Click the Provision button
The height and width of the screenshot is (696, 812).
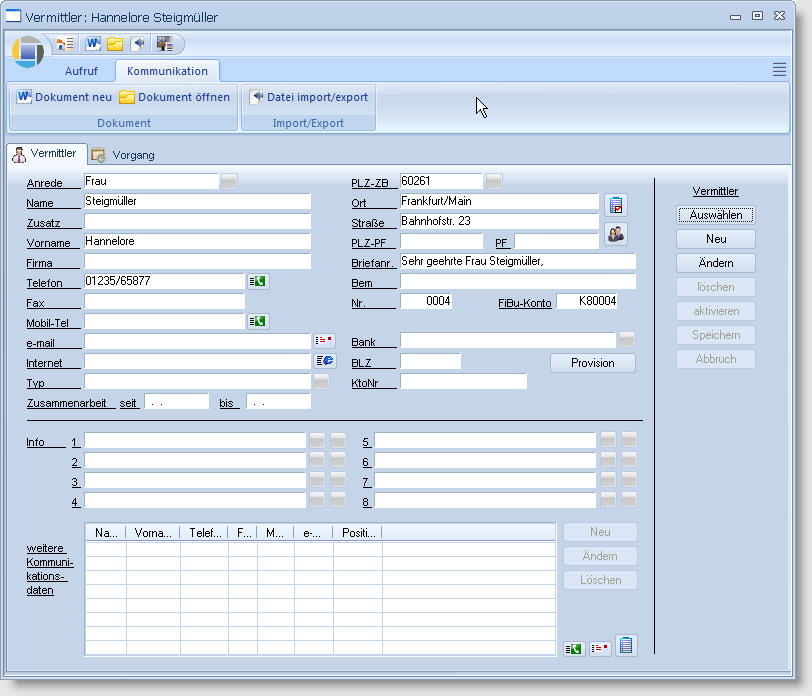[593, 363]
